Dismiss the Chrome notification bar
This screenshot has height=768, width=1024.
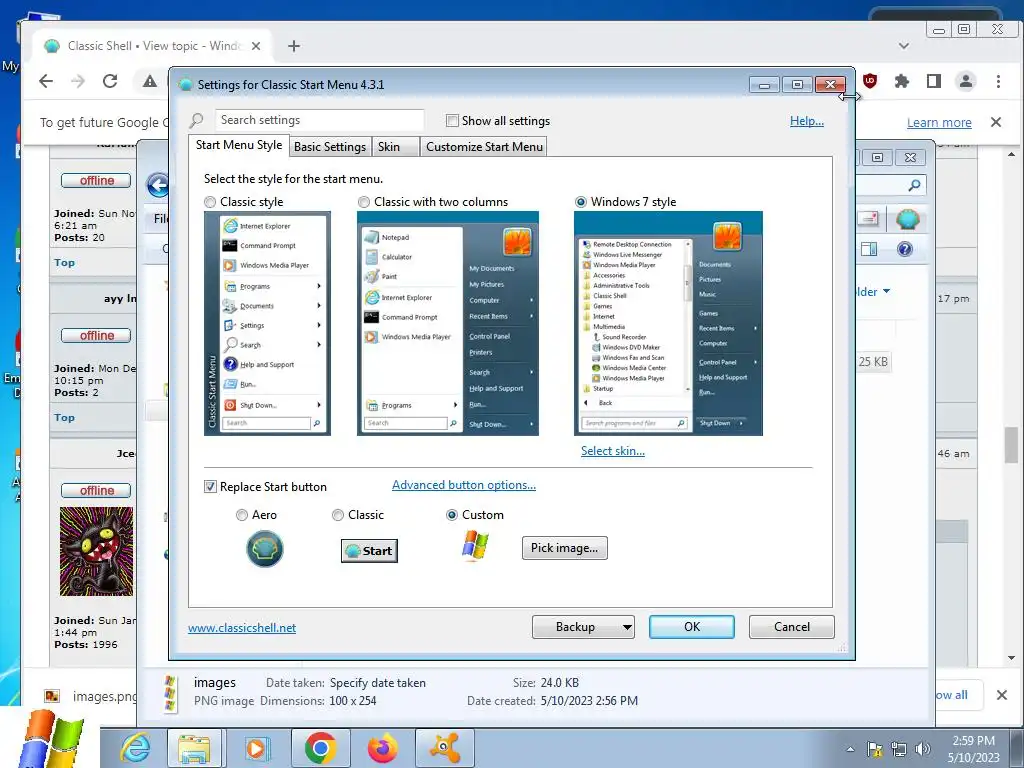(995, 122)
